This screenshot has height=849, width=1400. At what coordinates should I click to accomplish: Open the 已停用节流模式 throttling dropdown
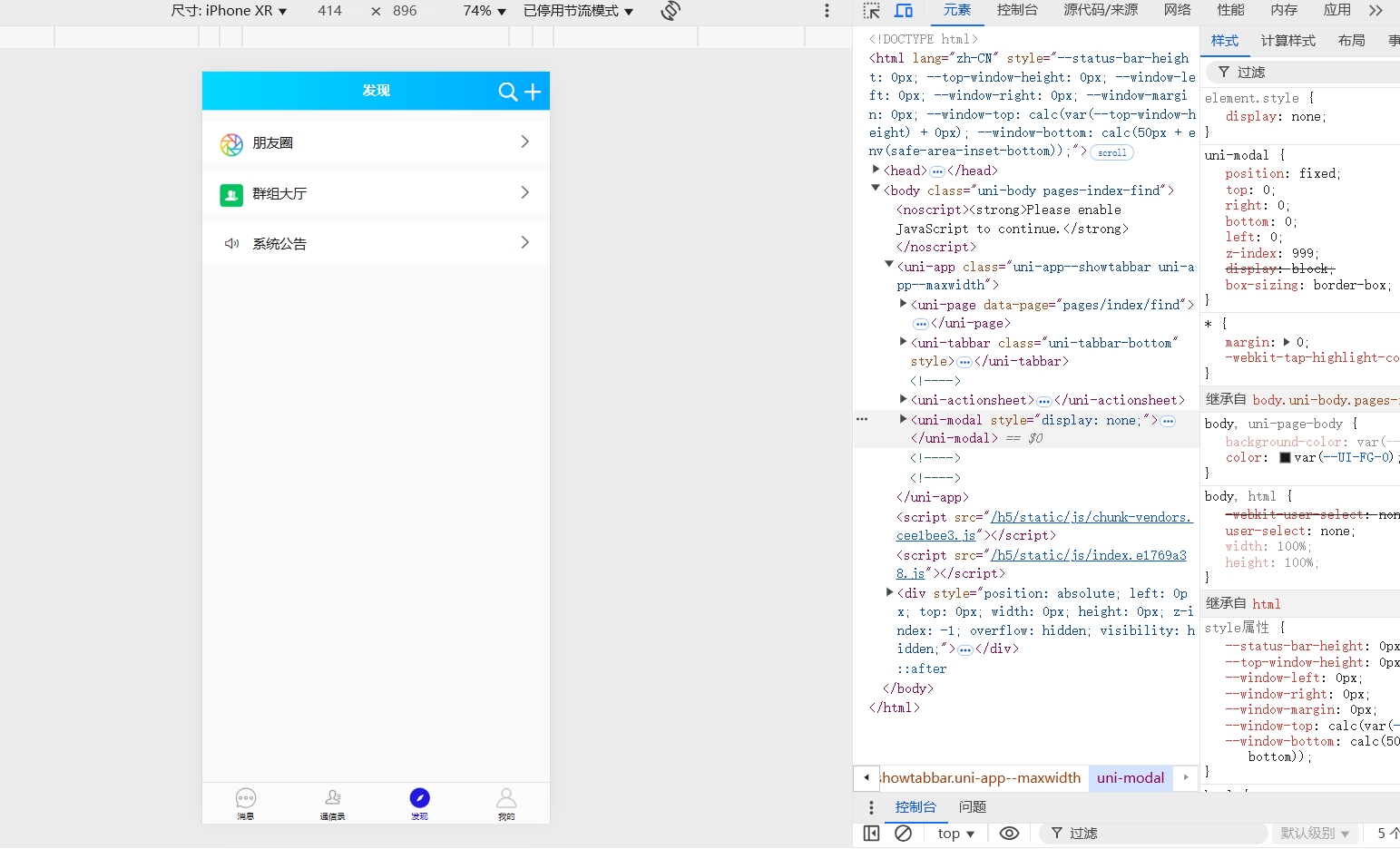578,11
